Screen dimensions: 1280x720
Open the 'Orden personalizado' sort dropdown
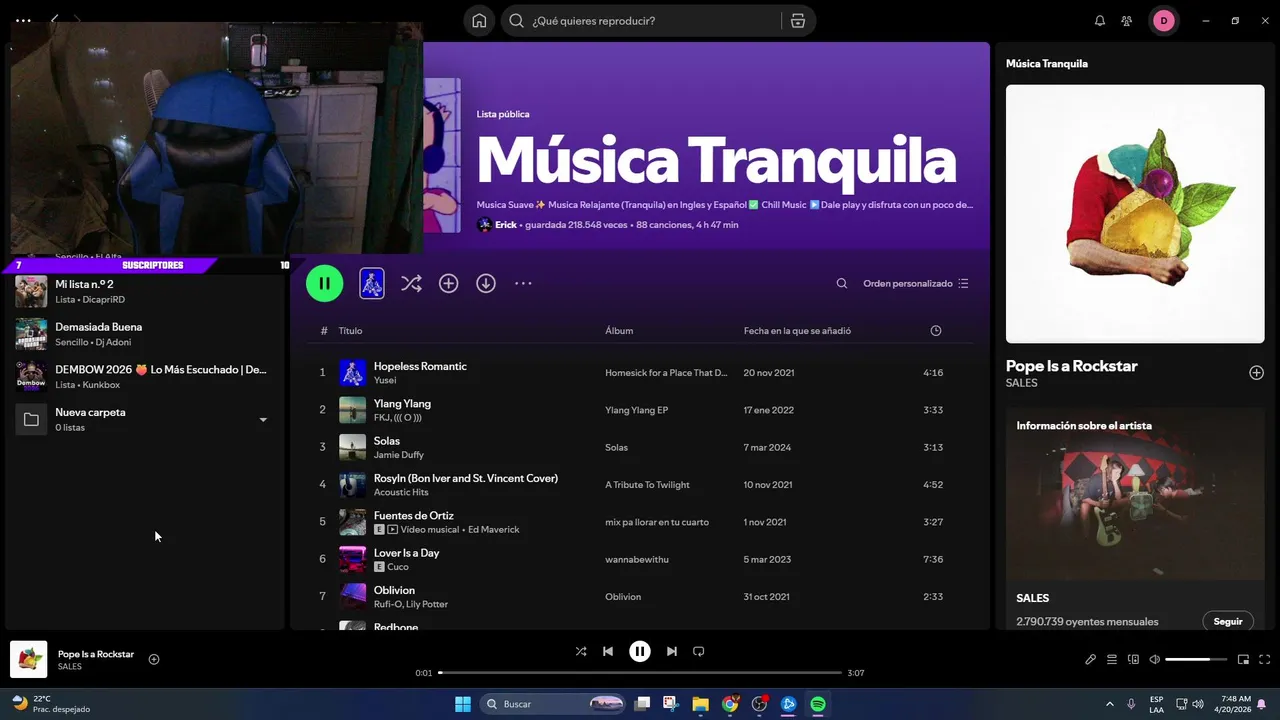pyautogui.click(x=916, y=284)
